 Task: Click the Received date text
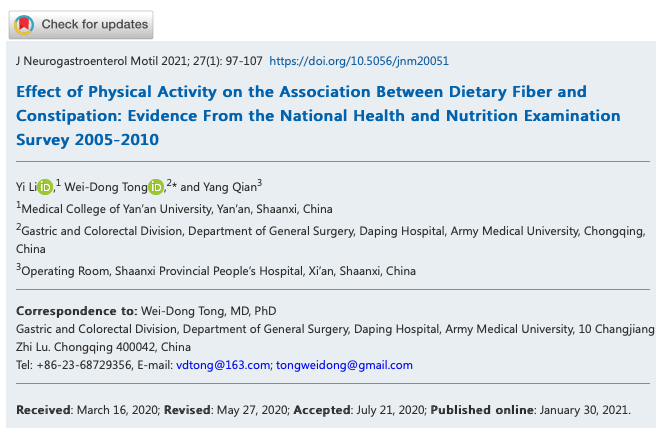point(88,410)
